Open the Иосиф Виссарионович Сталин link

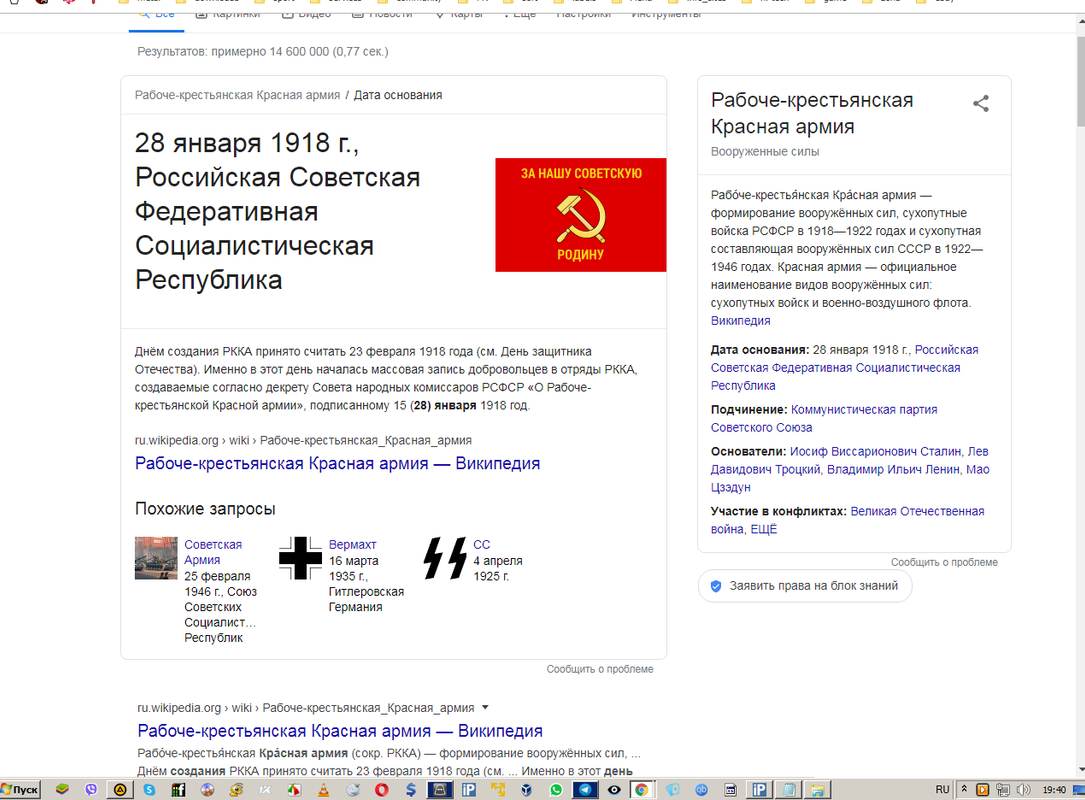pyautogui.click(x=875, y=451)
